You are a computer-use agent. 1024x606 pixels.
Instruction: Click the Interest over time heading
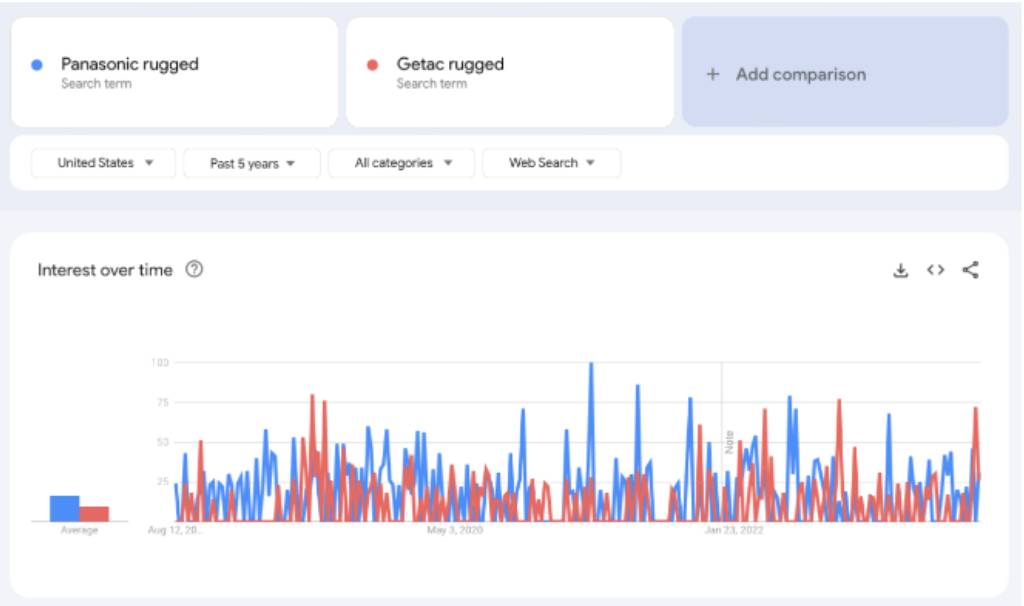point(105,270)
